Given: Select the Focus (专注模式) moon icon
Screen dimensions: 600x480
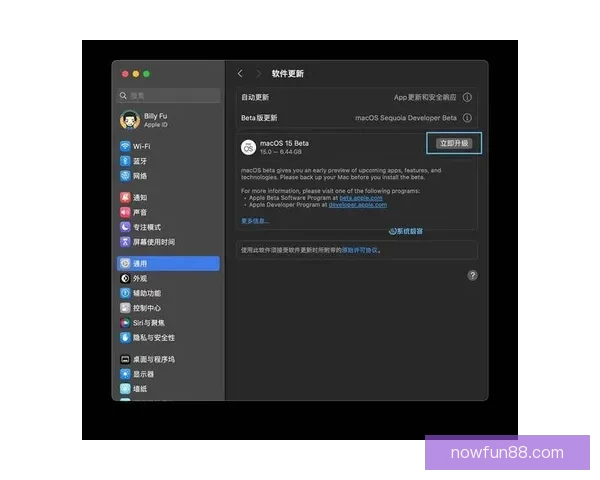Looking at the screenshot, I should click(125, 227).
